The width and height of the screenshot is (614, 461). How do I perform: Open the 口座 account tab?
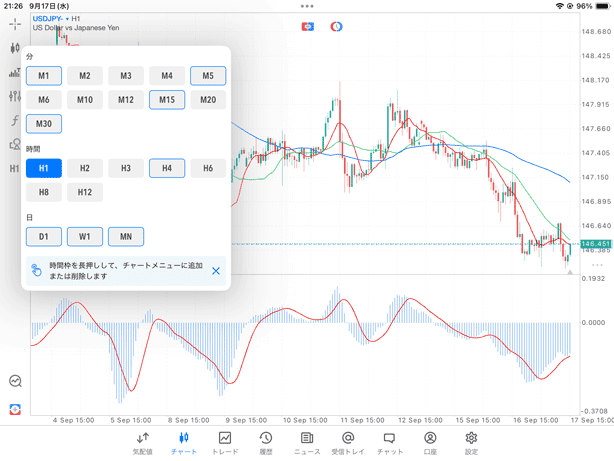(x=430, y=443)
